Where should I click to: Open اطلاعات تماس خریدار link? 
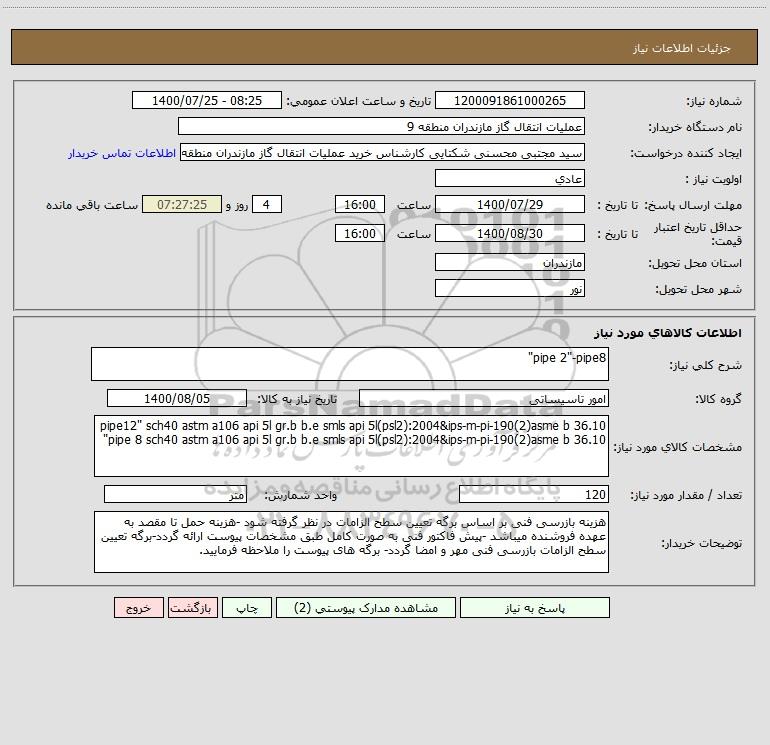(122, 153)
